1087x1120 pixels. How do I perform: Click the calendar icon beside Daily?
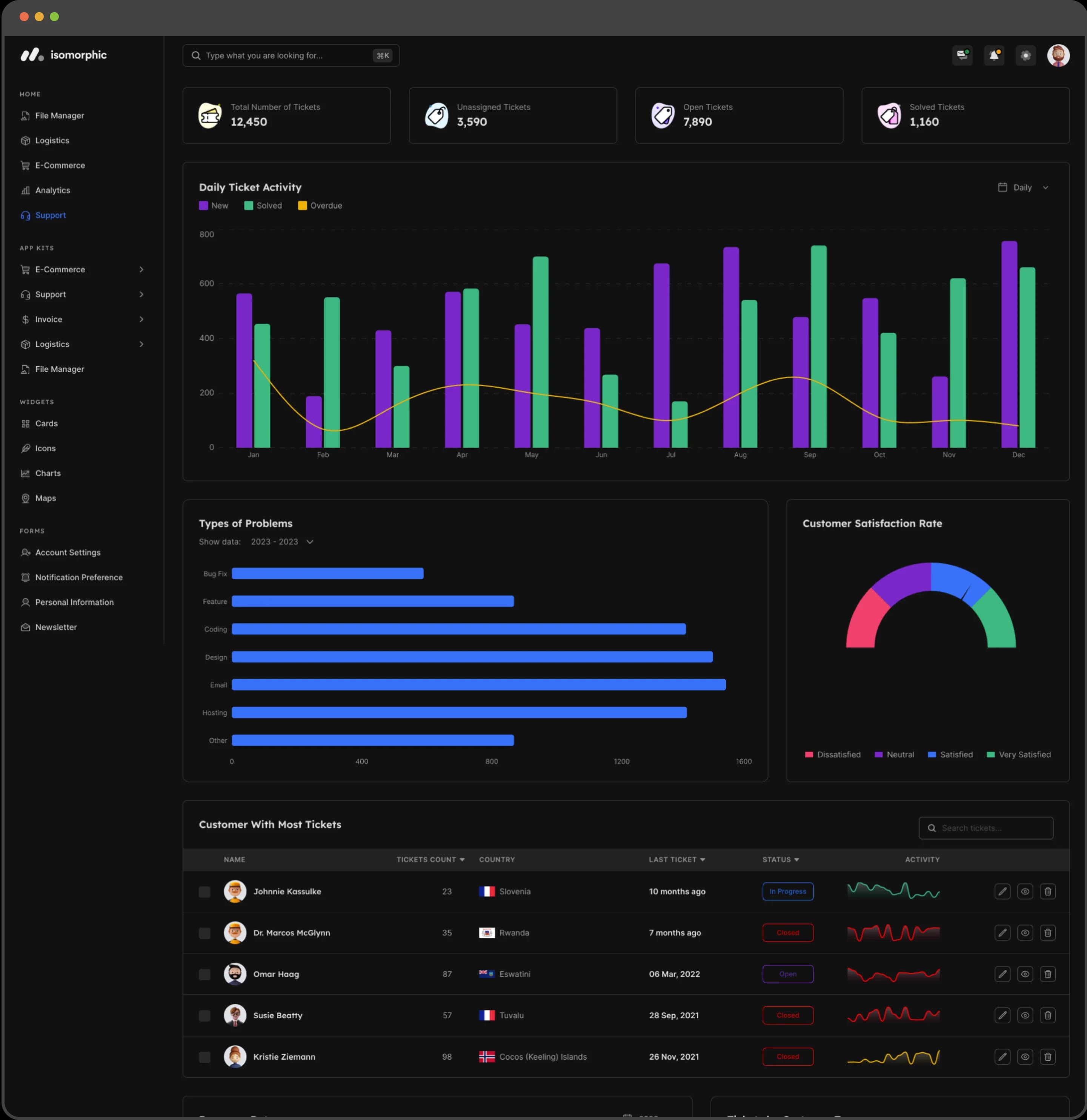tap(1002, 188)
